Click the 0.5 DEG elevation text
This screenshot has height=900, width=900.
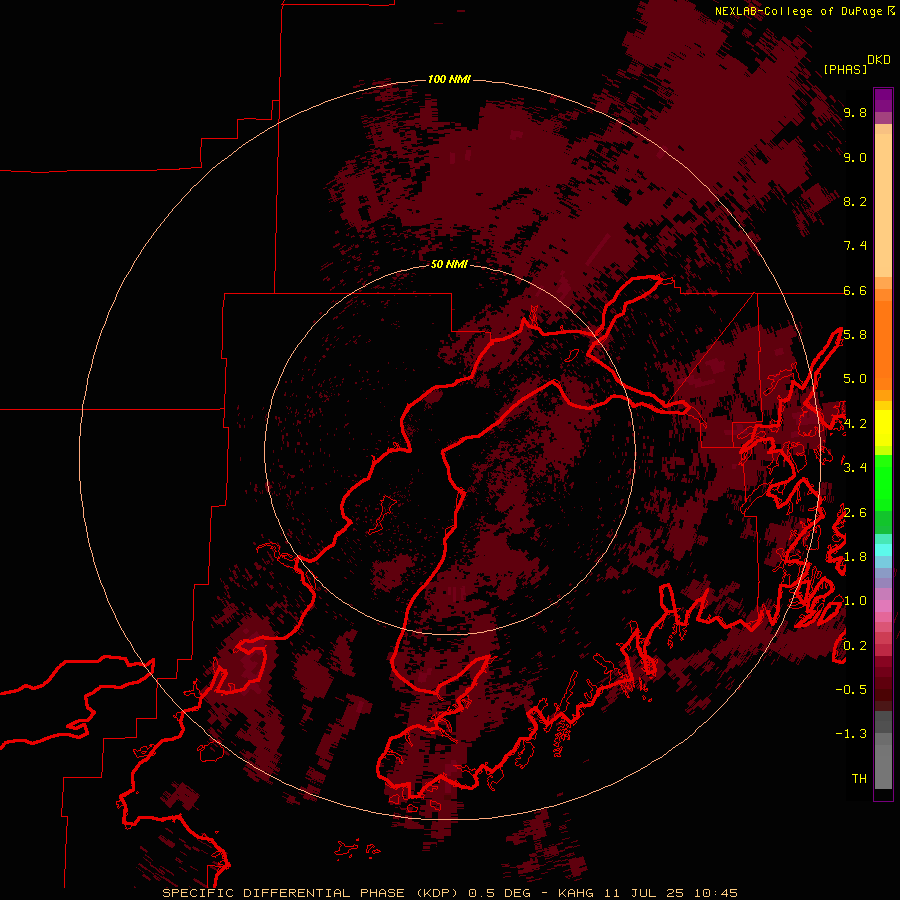tap(499, 893)
